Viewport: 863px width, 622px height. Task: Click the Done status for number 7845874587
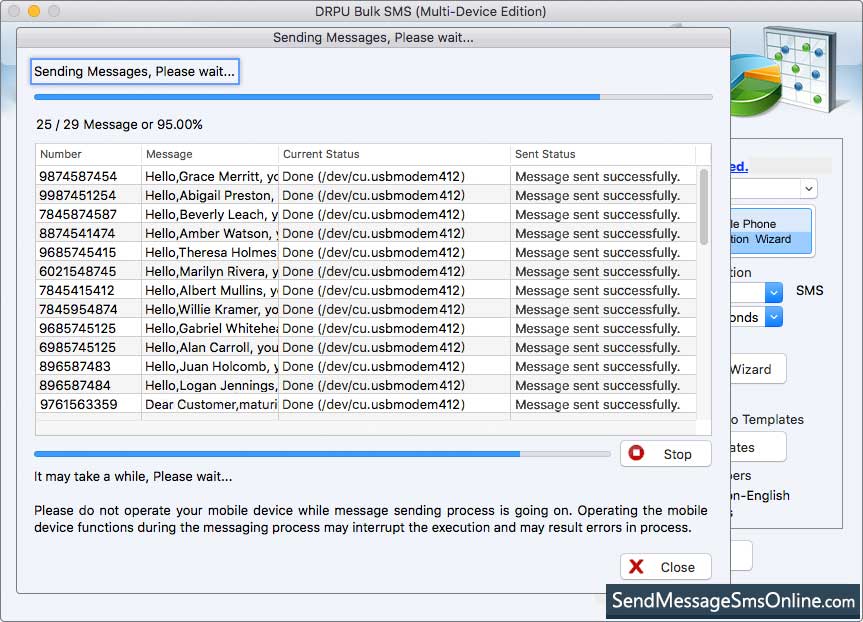pos(374,214)
